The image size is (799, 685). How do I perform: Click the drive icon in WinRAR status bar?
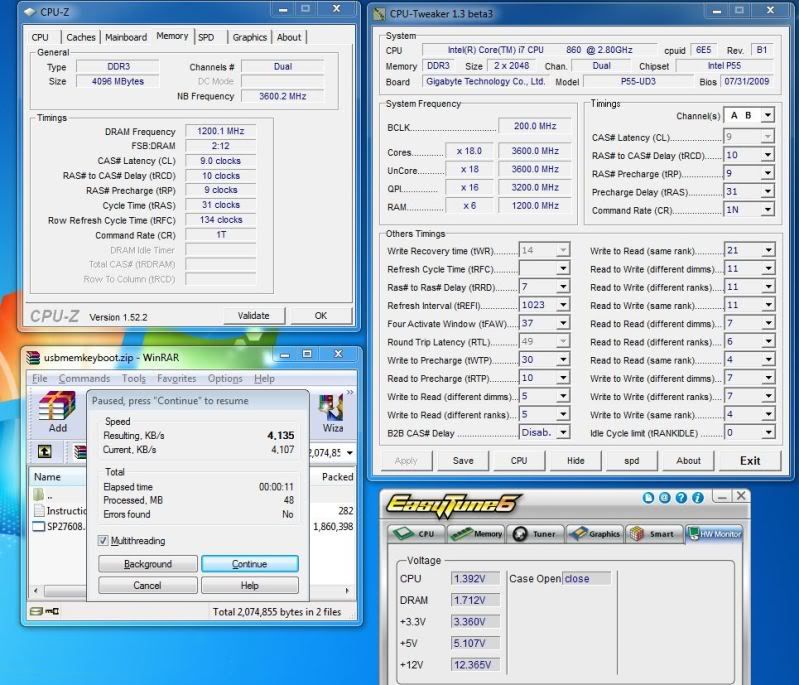pos(36,611)
